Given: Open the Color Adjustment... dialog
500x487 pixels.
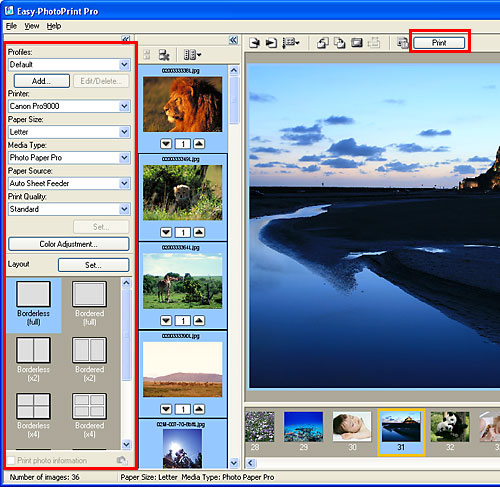Looking at the screenshot, I should (x=69, y=244).
